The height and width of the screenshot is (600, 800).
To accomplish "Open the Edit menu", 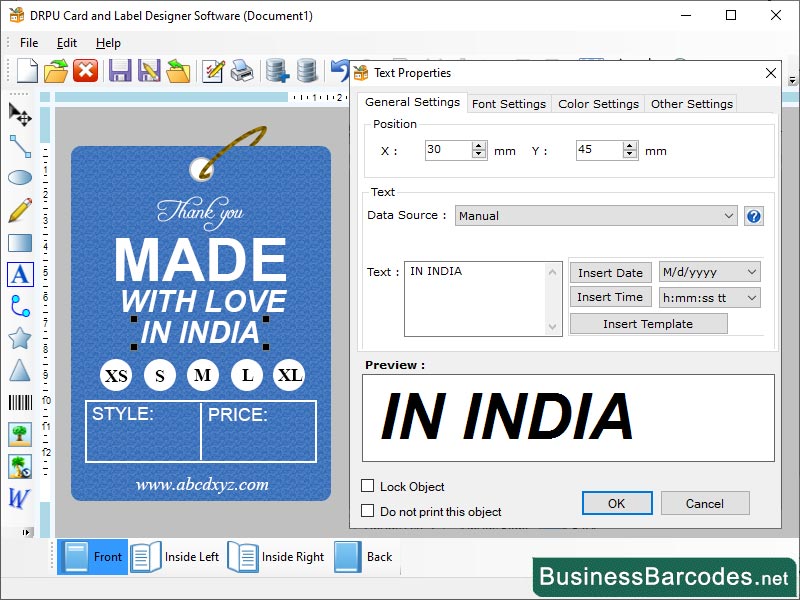I will (67, 43).
